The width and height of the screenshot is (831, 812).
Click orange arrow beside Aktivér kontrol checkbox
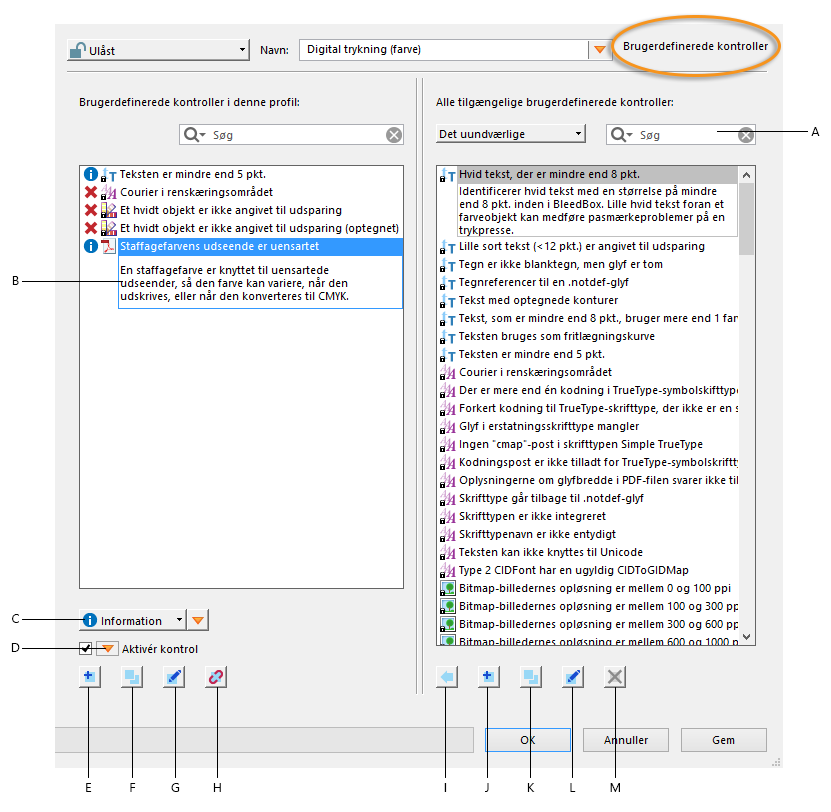107,648
